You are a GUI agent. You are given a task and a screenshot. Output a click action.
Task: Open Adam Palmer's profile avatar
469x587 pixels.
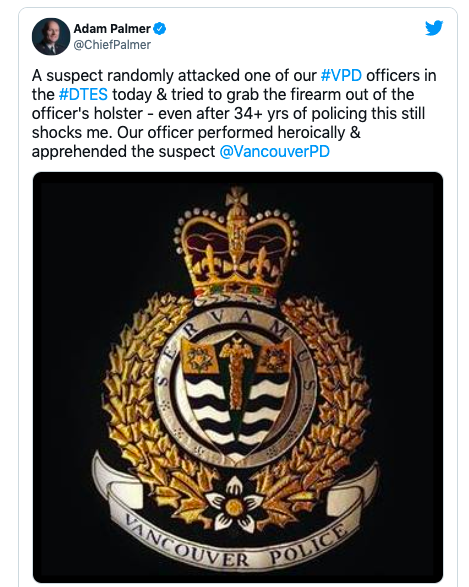click(x=51, y=36)
